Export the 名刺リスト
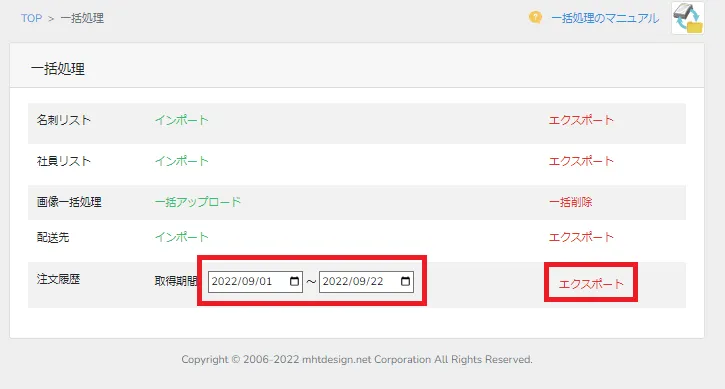The width and height of the screenshot is (725, 389). click(581, 120)
